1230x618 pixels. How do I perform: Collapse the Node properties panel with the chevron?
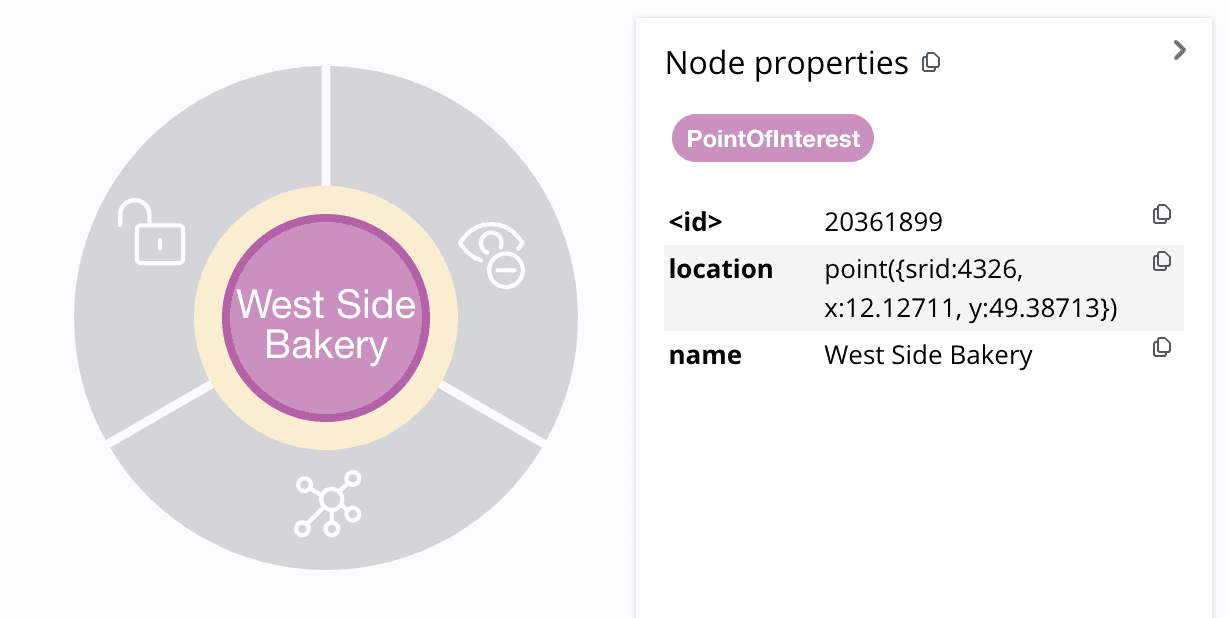pyautogui.click(x=1180, y=50)
